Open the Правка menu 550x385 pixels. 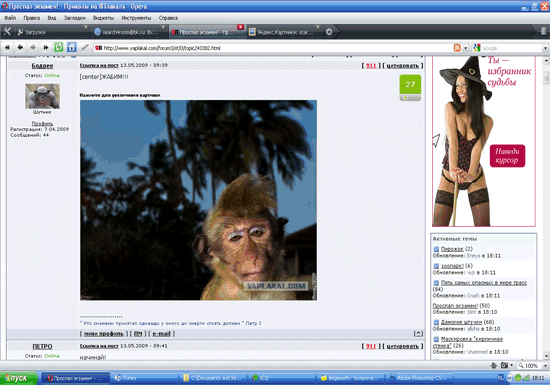pos(32,18)
